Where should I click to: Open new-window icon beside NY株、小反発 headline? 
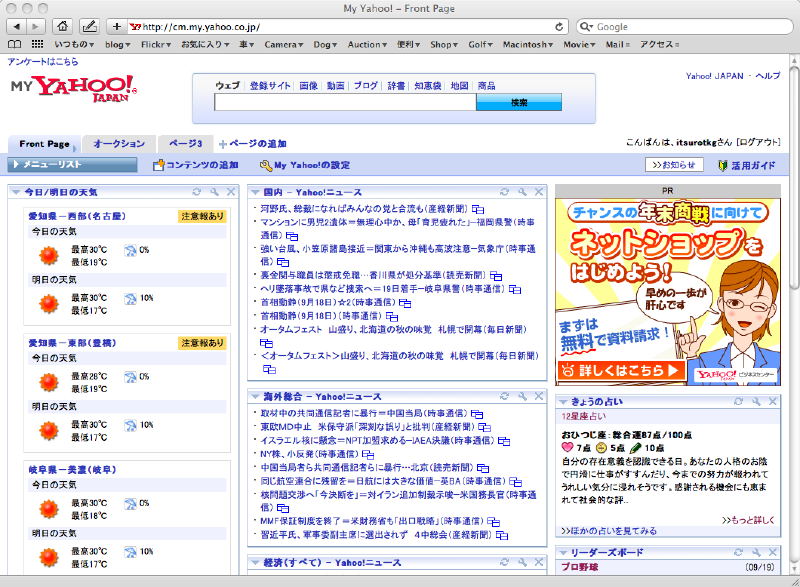point(368,454)
